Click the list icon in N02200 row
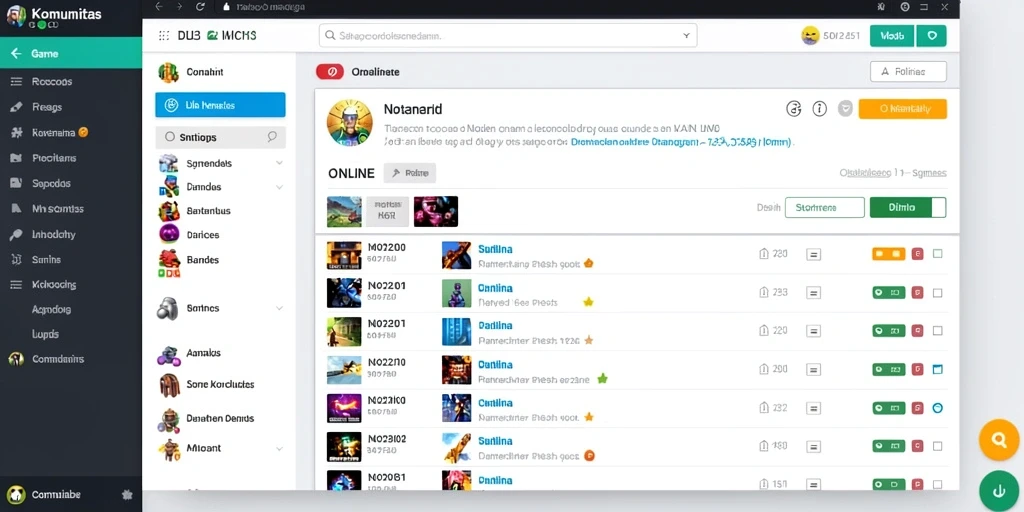Screen dimensions: 1024x512 click(814, 255)
